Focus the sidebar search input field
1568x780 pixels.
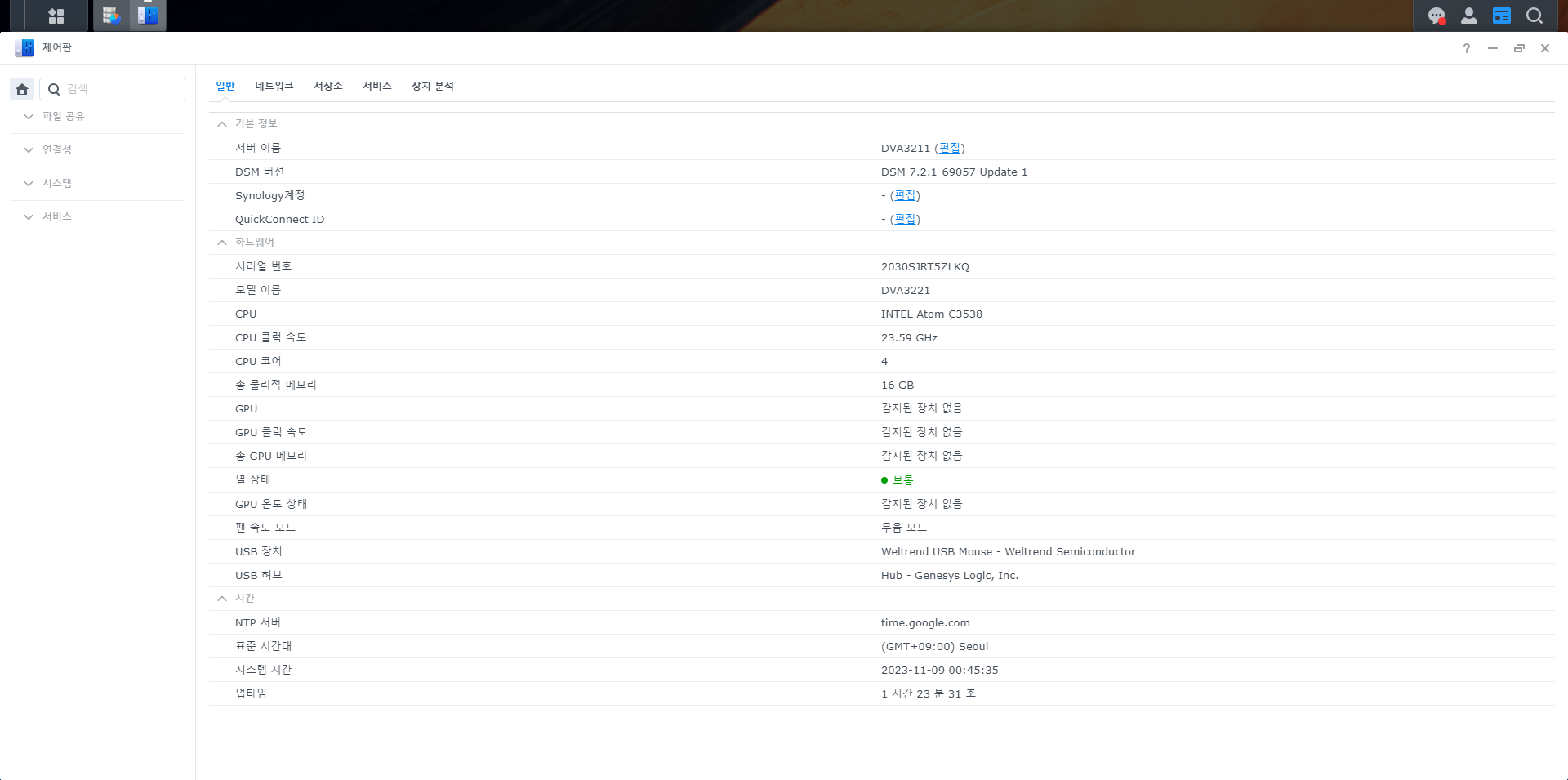[113, 89]
